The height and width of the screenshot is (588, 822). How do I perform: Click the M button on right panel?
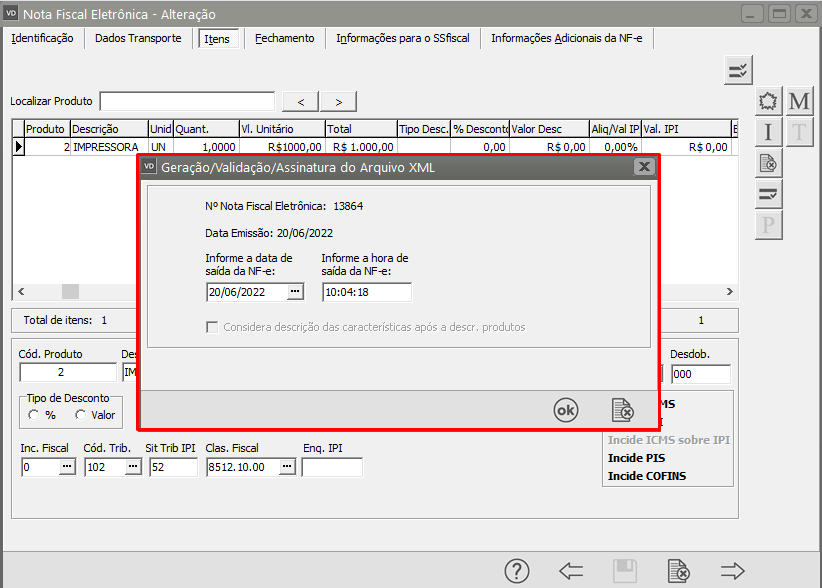(799, 102)
